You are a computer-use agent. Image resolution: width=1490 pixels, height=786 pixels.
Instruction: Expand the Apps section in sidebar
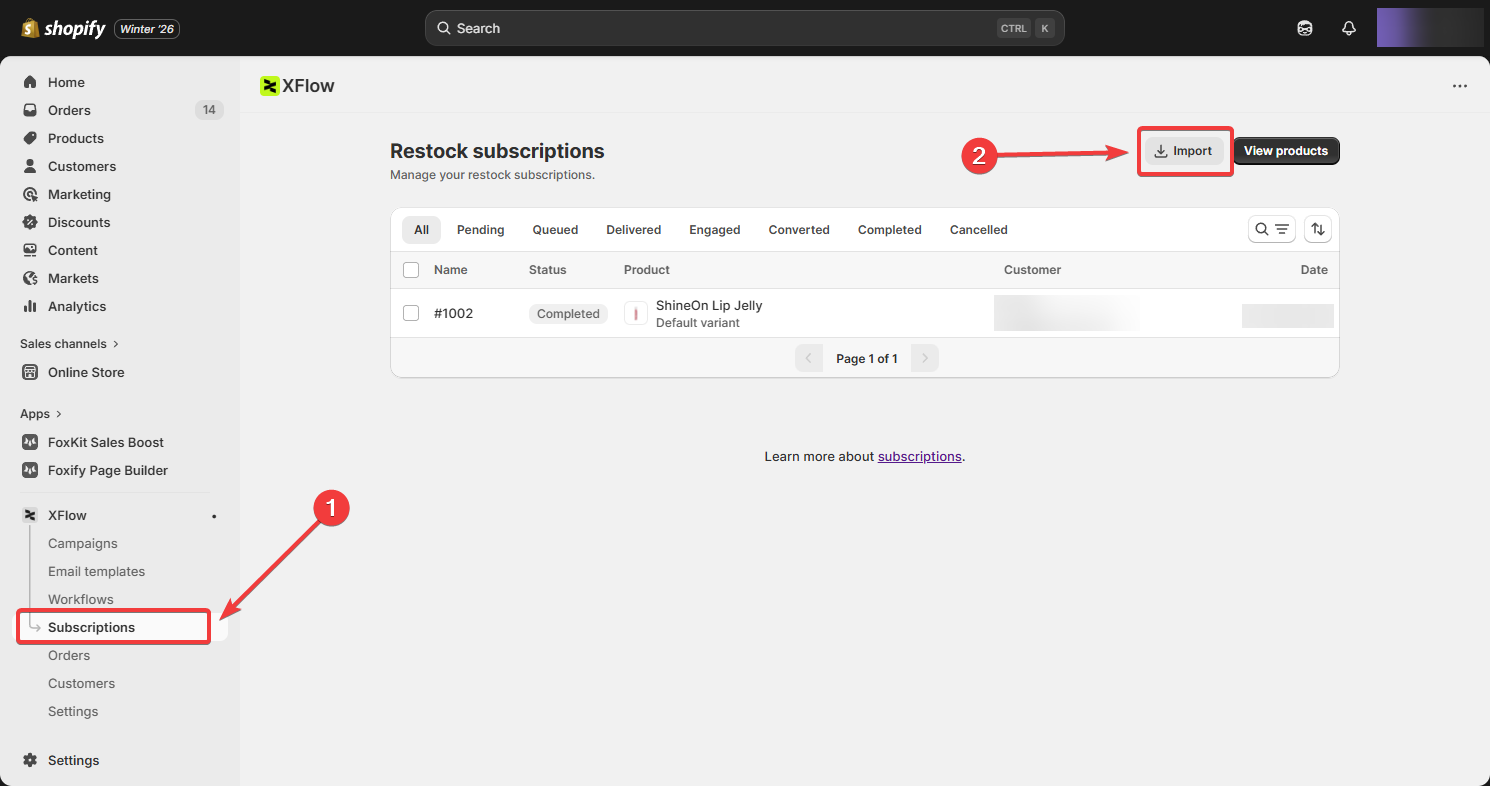[41, 414]
